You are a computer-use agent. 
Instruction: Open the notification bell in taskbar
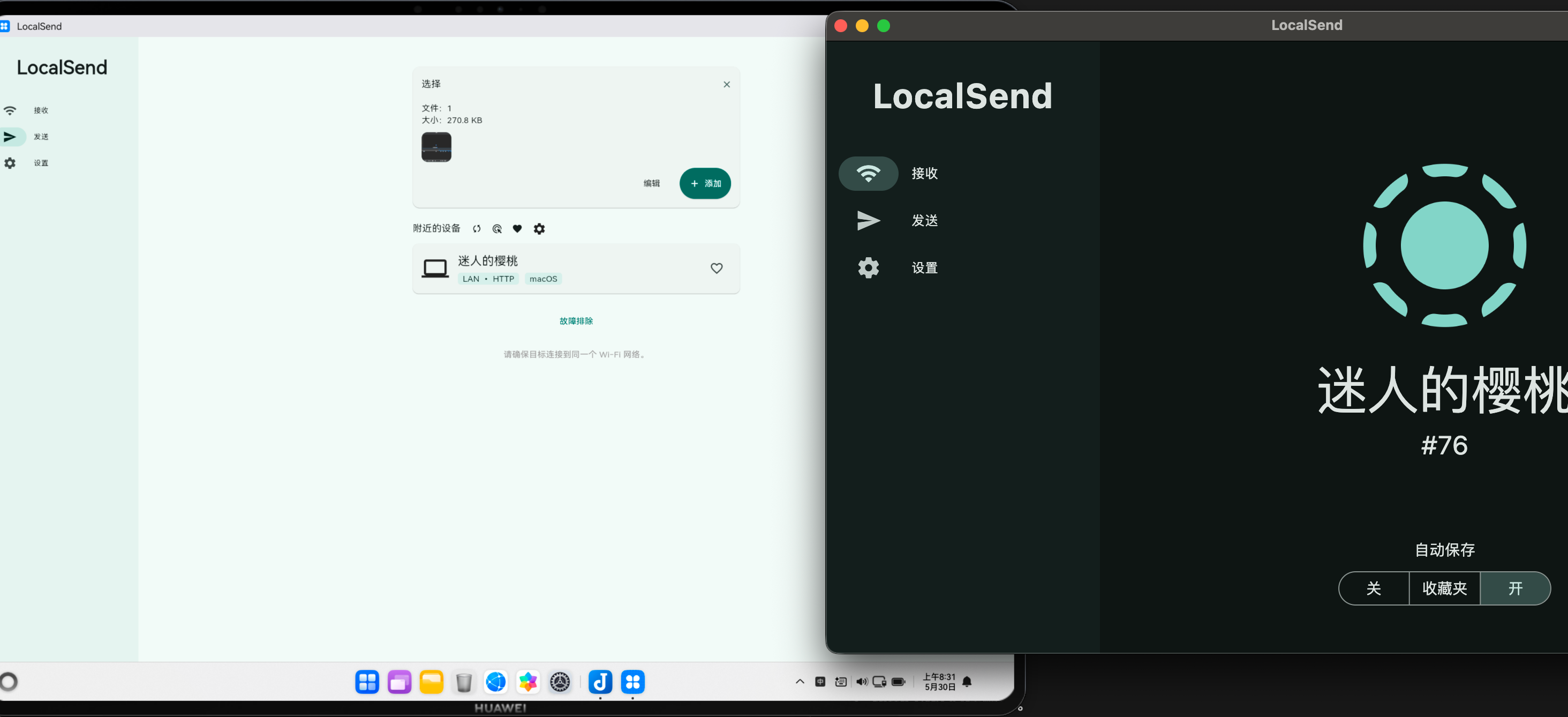coord(967,682)
